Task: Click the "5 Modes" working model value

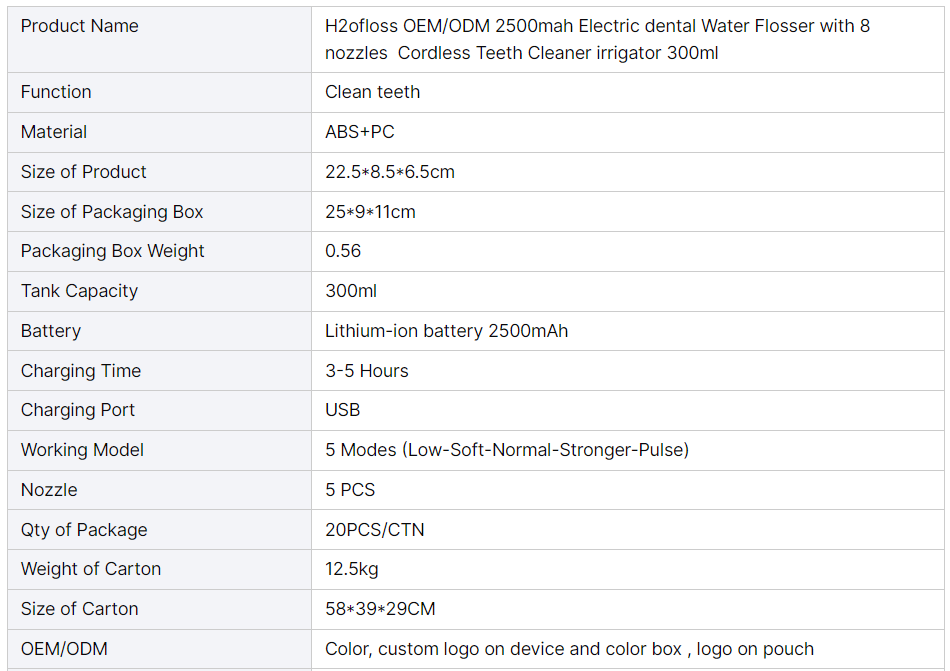Action: pos(507,450)
